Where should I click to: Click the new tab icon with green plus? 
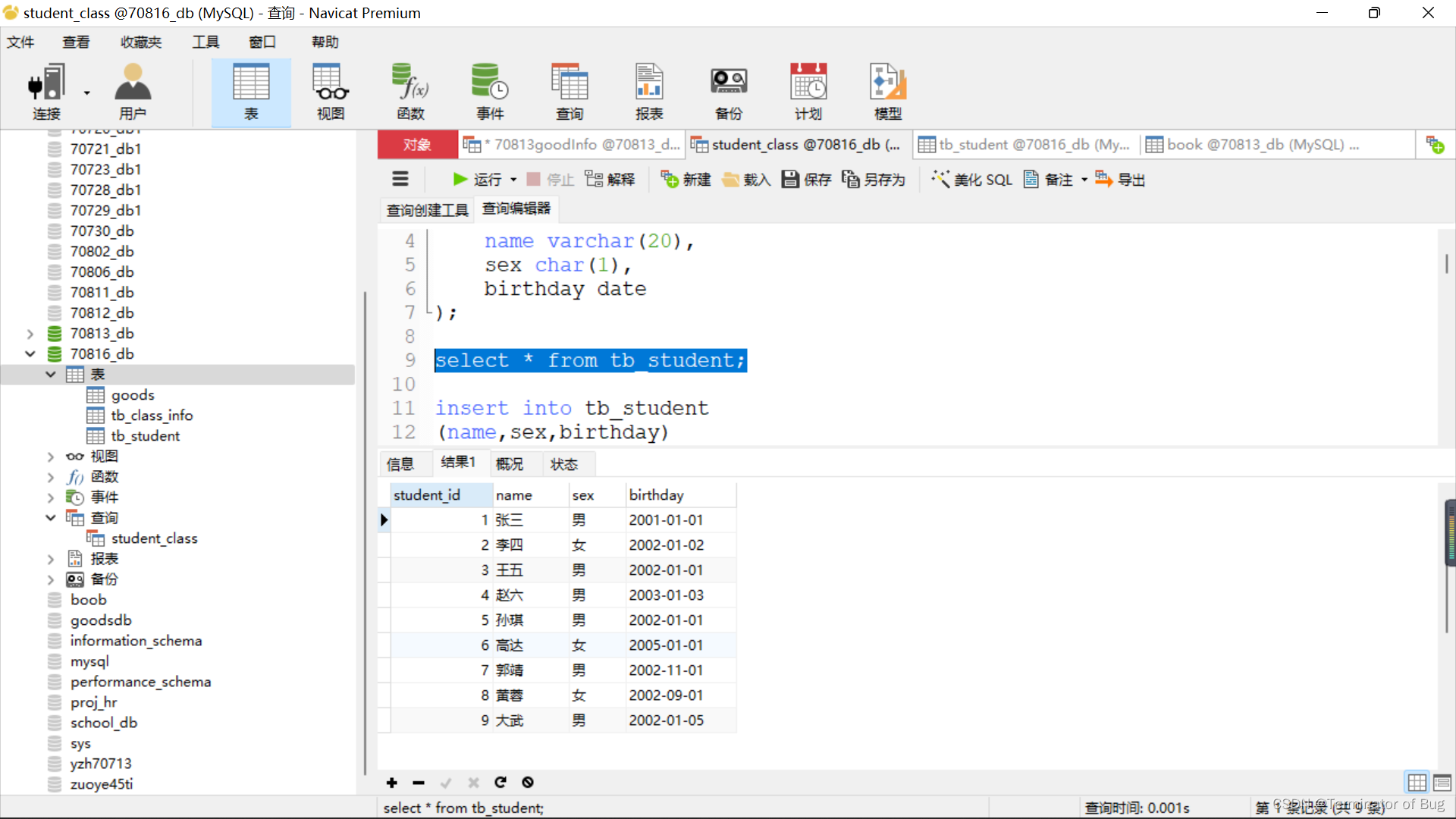tap(1436, 144)
